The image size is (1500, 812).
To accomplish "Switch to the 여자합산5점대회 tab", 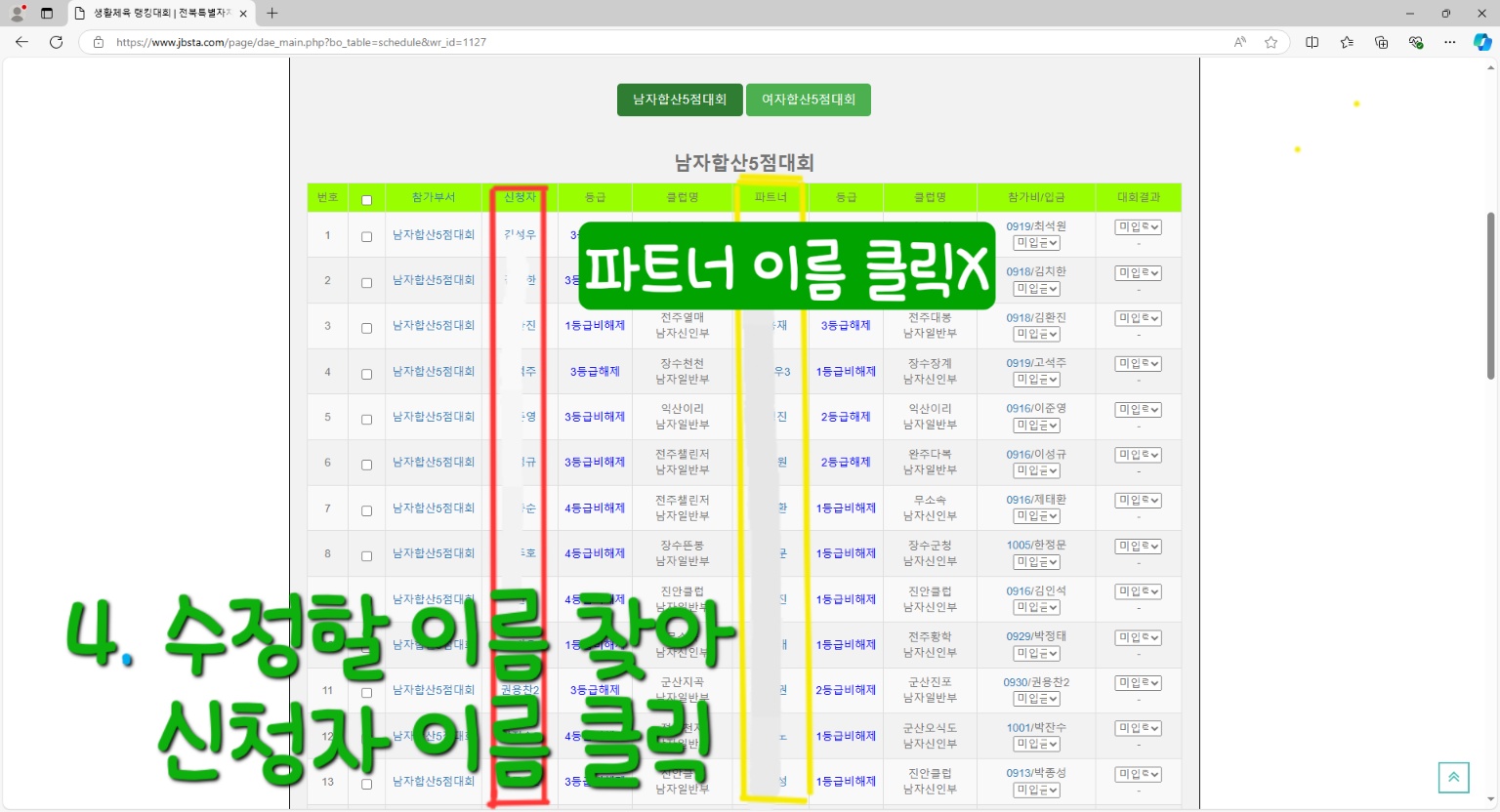I will 808,100.
